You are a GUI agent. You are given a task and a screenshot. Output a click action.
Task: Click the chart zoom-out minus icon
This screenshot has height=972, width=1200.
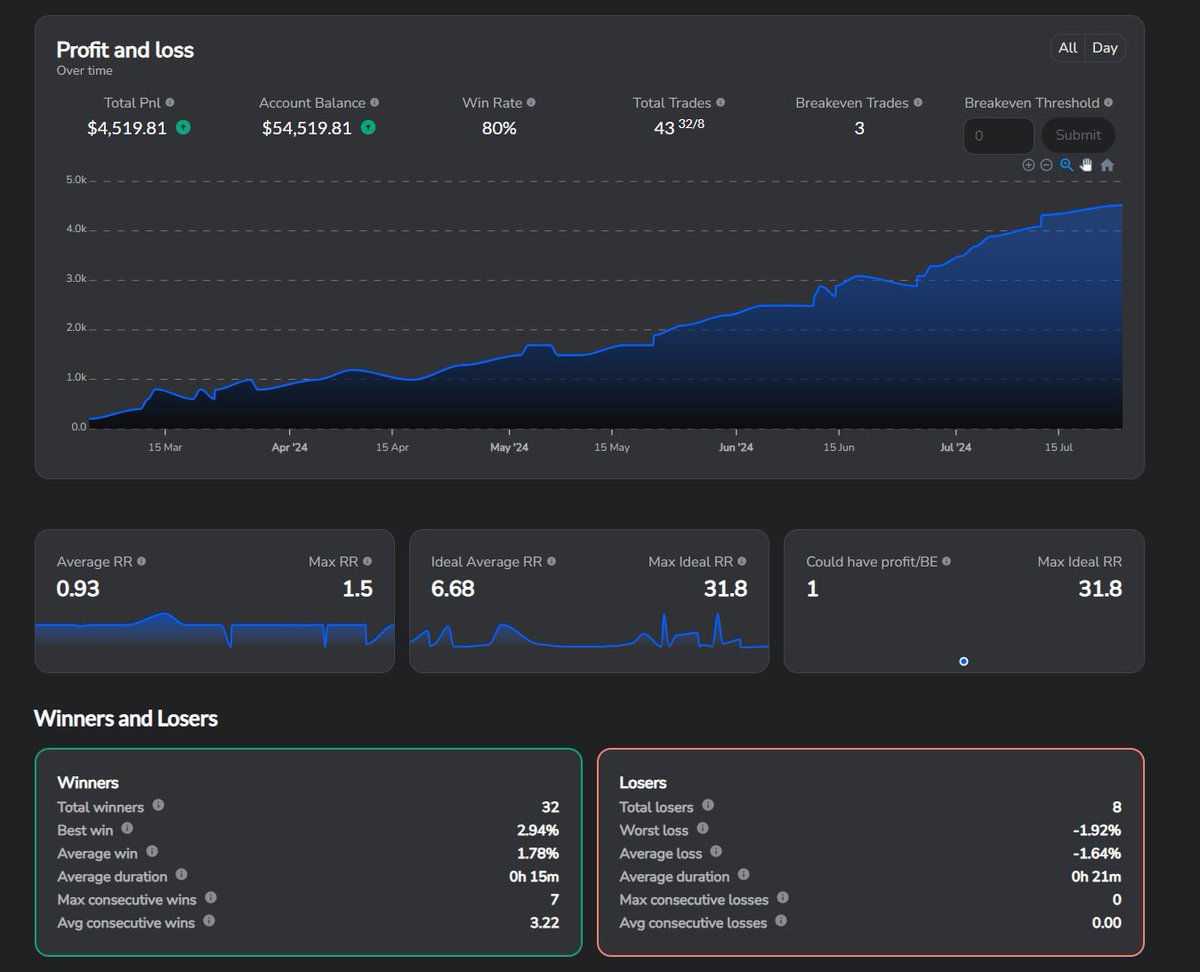pyautogui.click(x=1046, y=165)
